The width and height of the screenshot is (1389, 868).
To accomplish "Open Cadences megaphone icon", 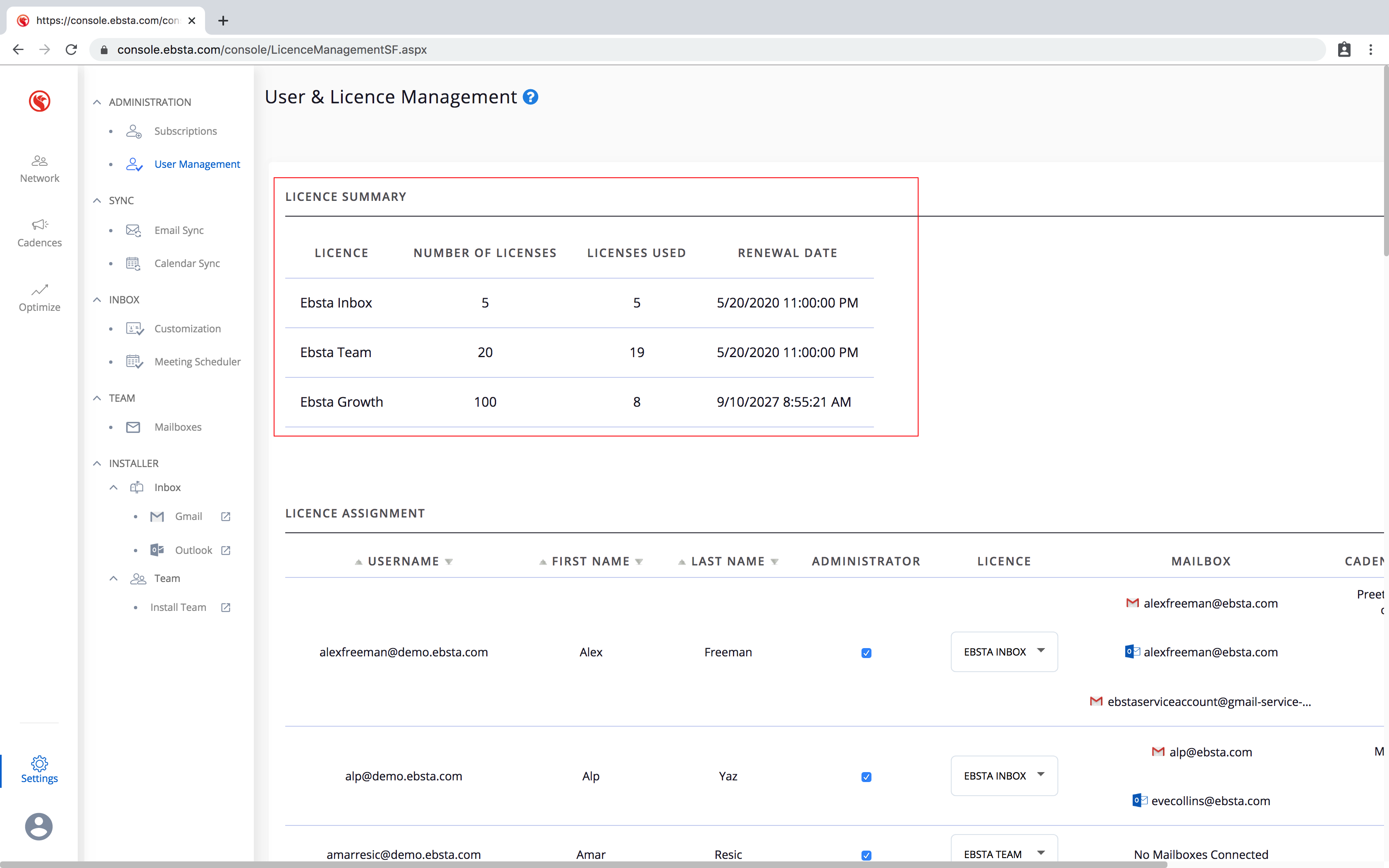I will tap(39, 224).
